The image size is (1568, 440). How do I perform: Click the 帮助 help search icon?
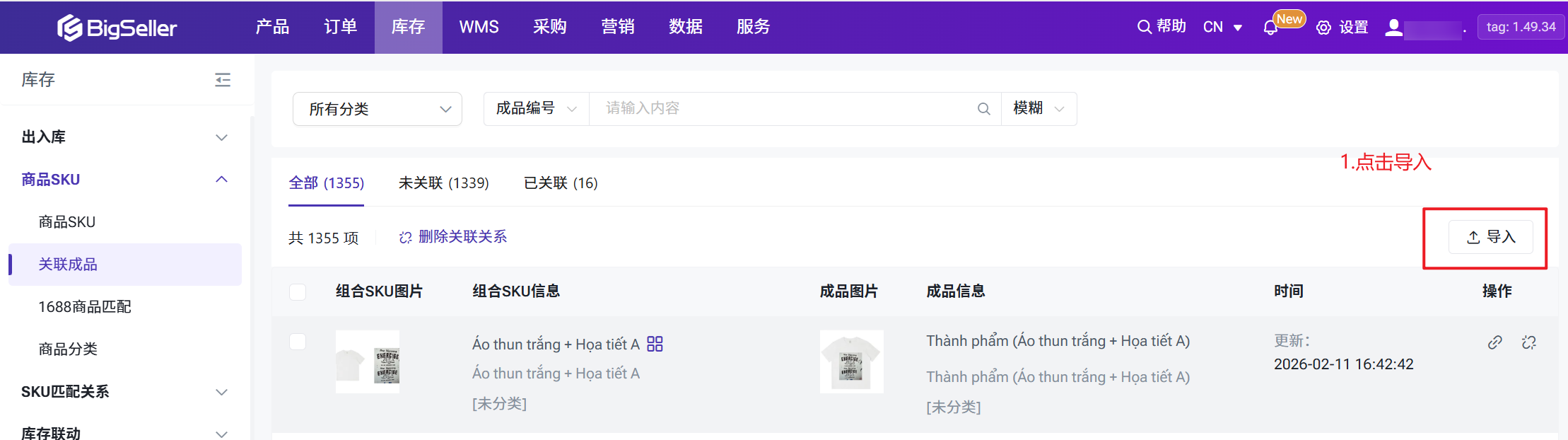pyautogui.click(x=1144, y=27)
